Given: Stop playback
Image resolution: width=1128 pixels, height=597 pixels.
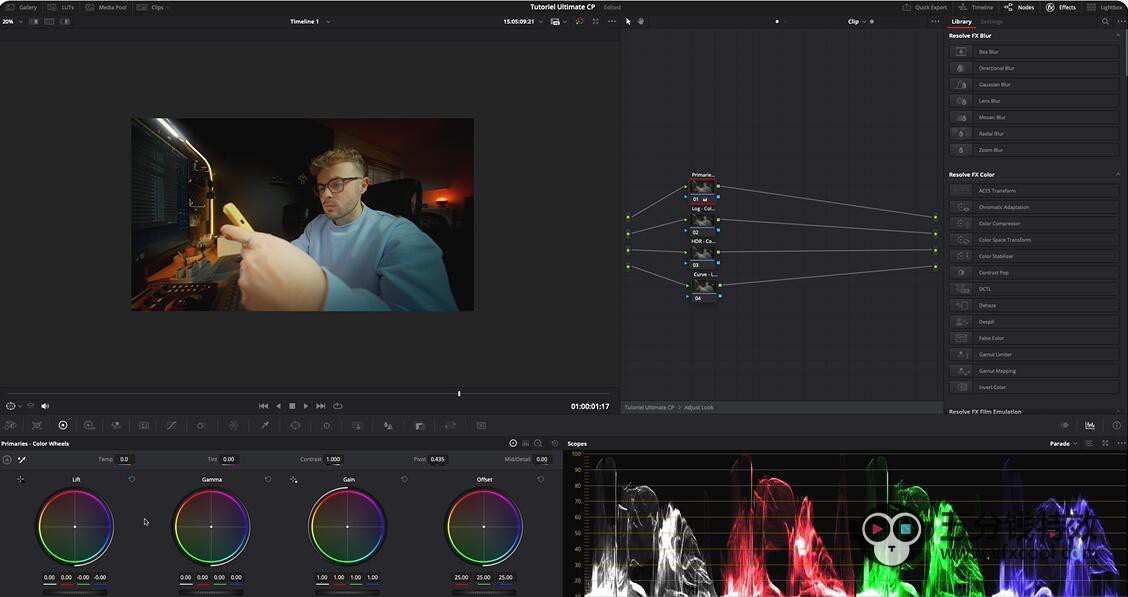Looking at the screenshot, I should click(x=292, y=406).
